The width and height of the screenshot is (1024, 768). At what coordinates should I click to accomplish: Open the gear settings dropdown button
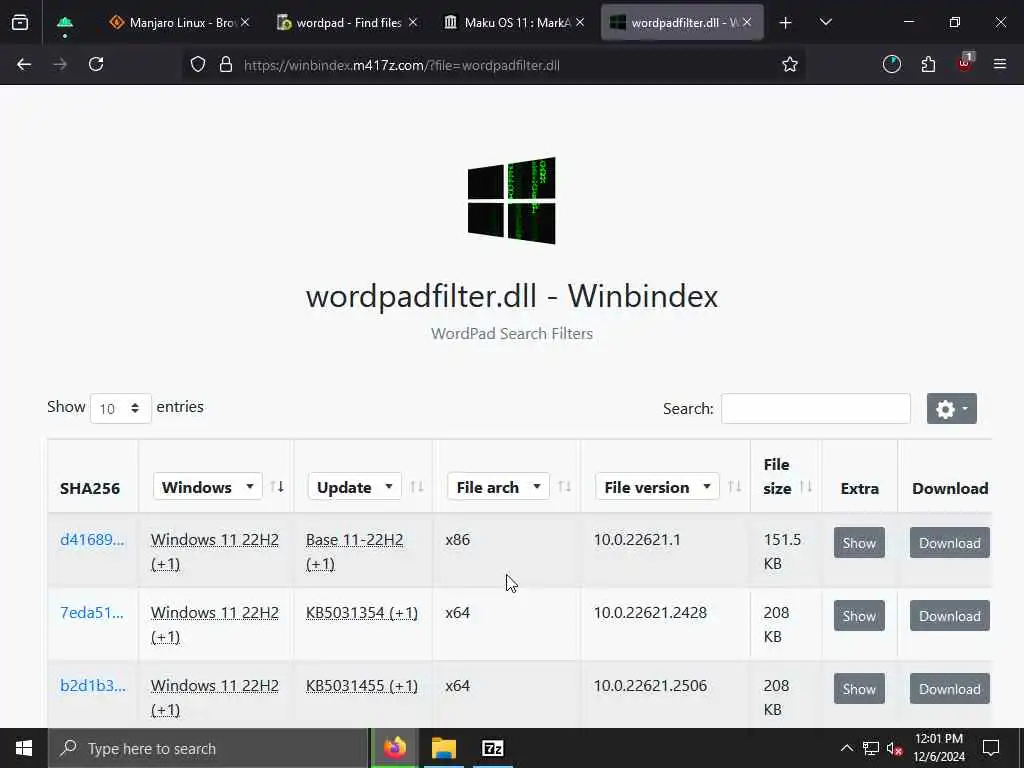tap(952, 409)
